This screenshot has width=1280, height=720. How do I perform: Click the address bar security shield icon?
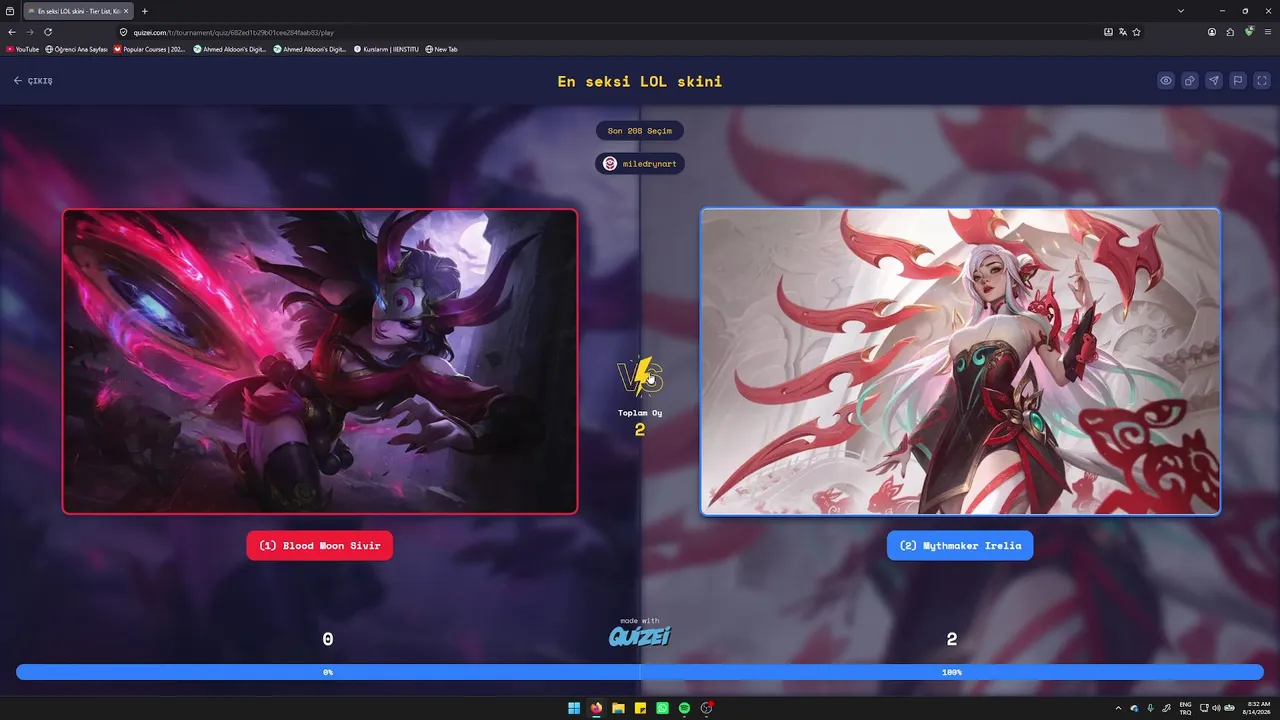[125, 32]
